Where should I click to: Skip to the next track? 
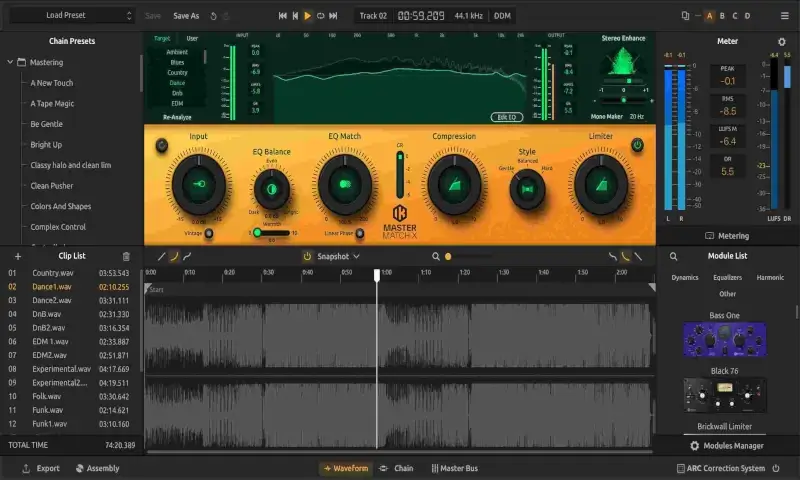pyautogui.click(x=333, y=16)
